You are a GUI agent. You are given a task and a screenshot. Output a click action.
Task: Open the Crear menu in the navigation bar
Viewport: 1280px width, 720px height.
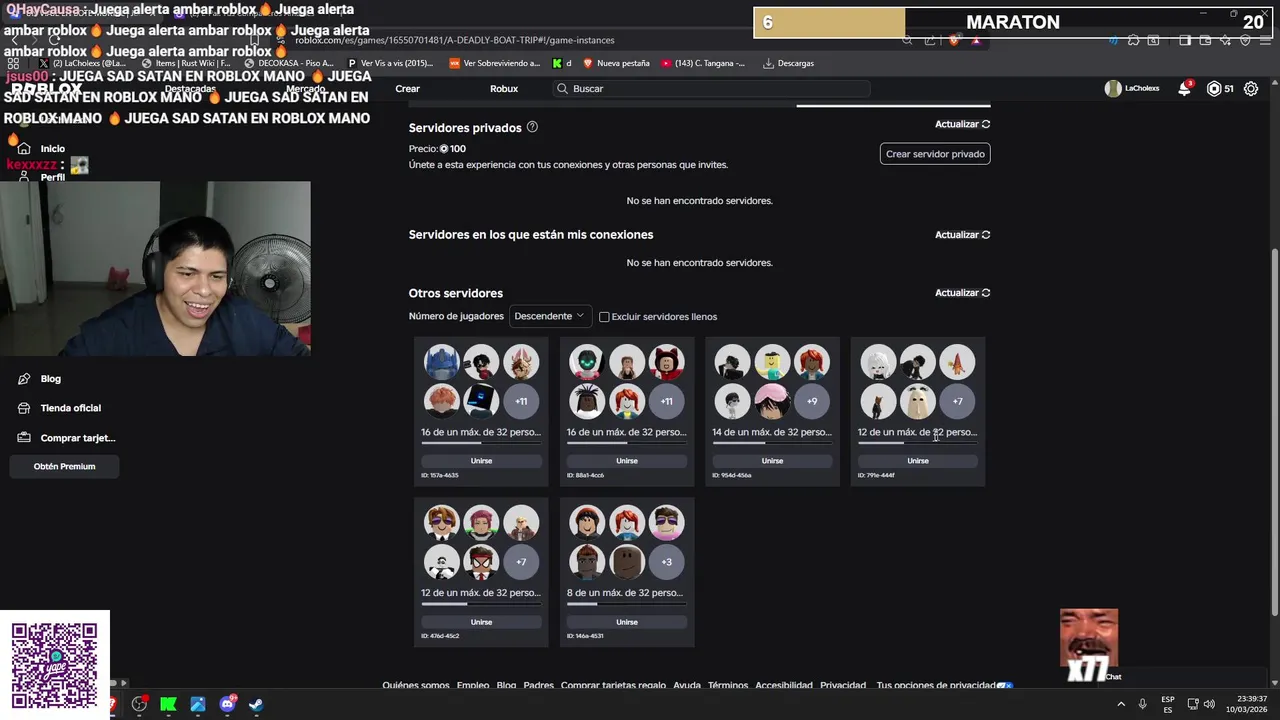tap(408, 88)
